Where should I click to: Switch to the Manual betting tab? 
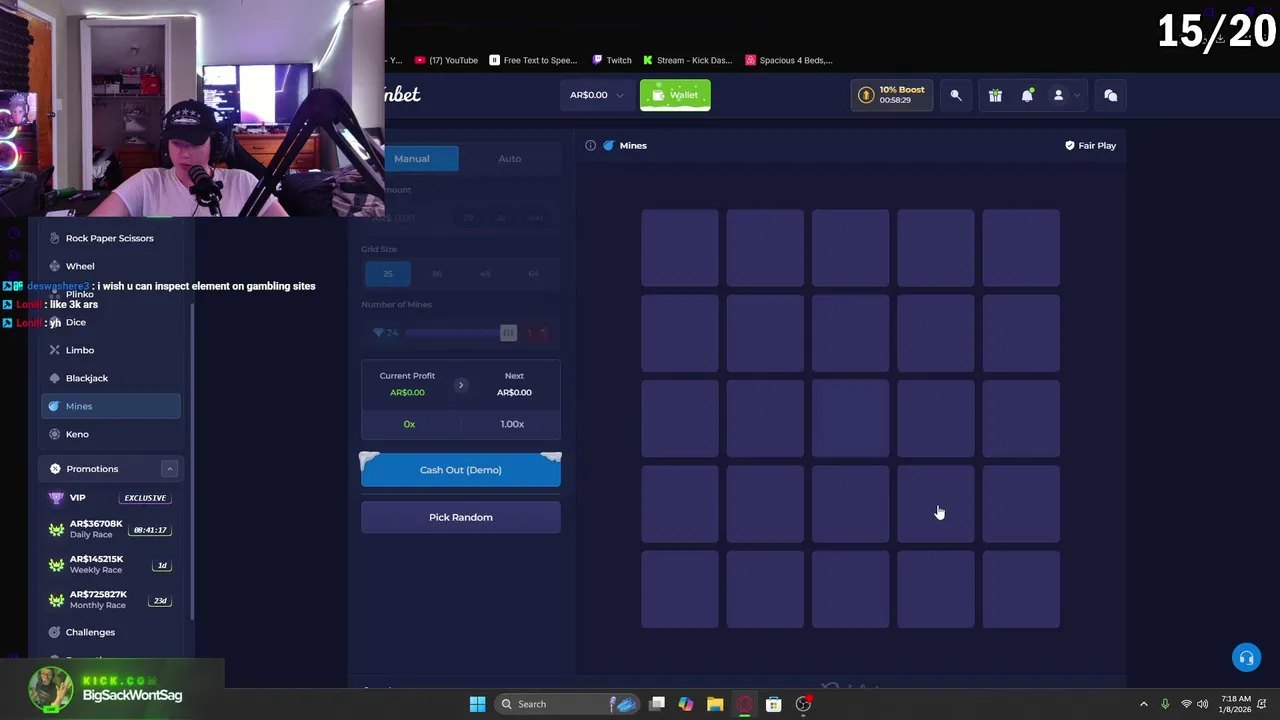point(411,158)
